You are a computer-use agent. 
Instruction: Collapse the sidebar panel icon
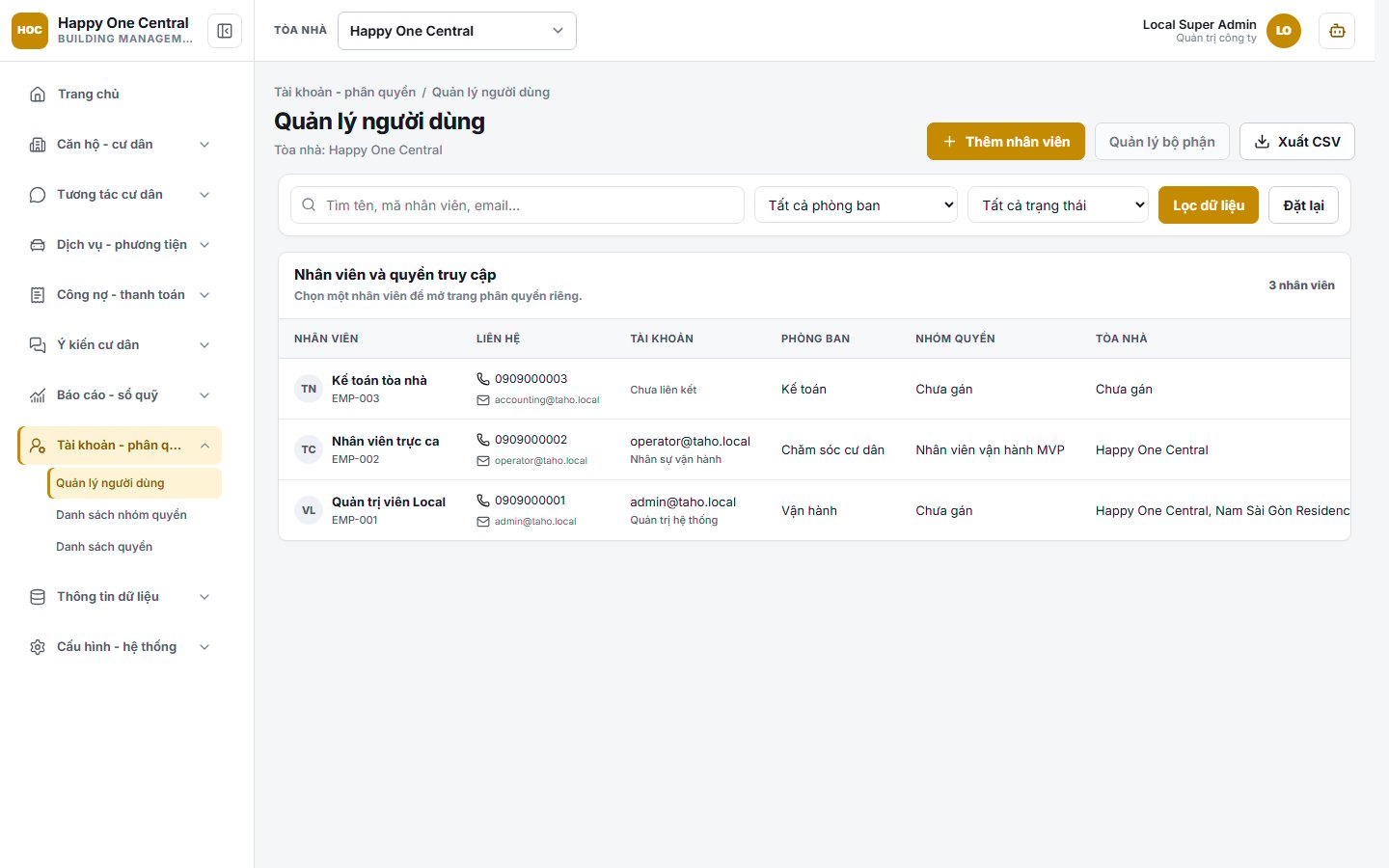225,31
